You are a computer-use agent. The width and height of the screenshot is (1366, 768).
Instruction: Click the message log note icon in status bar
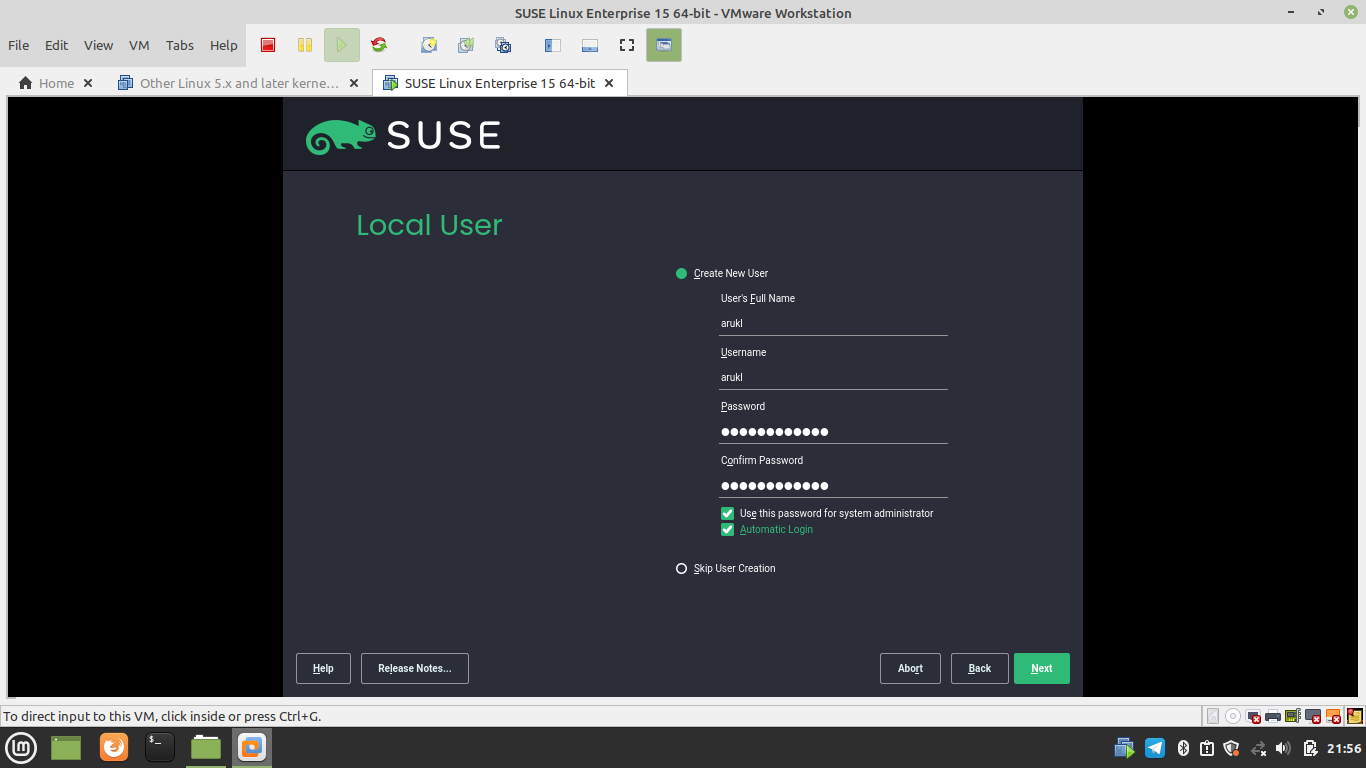tap(1355, 716)
